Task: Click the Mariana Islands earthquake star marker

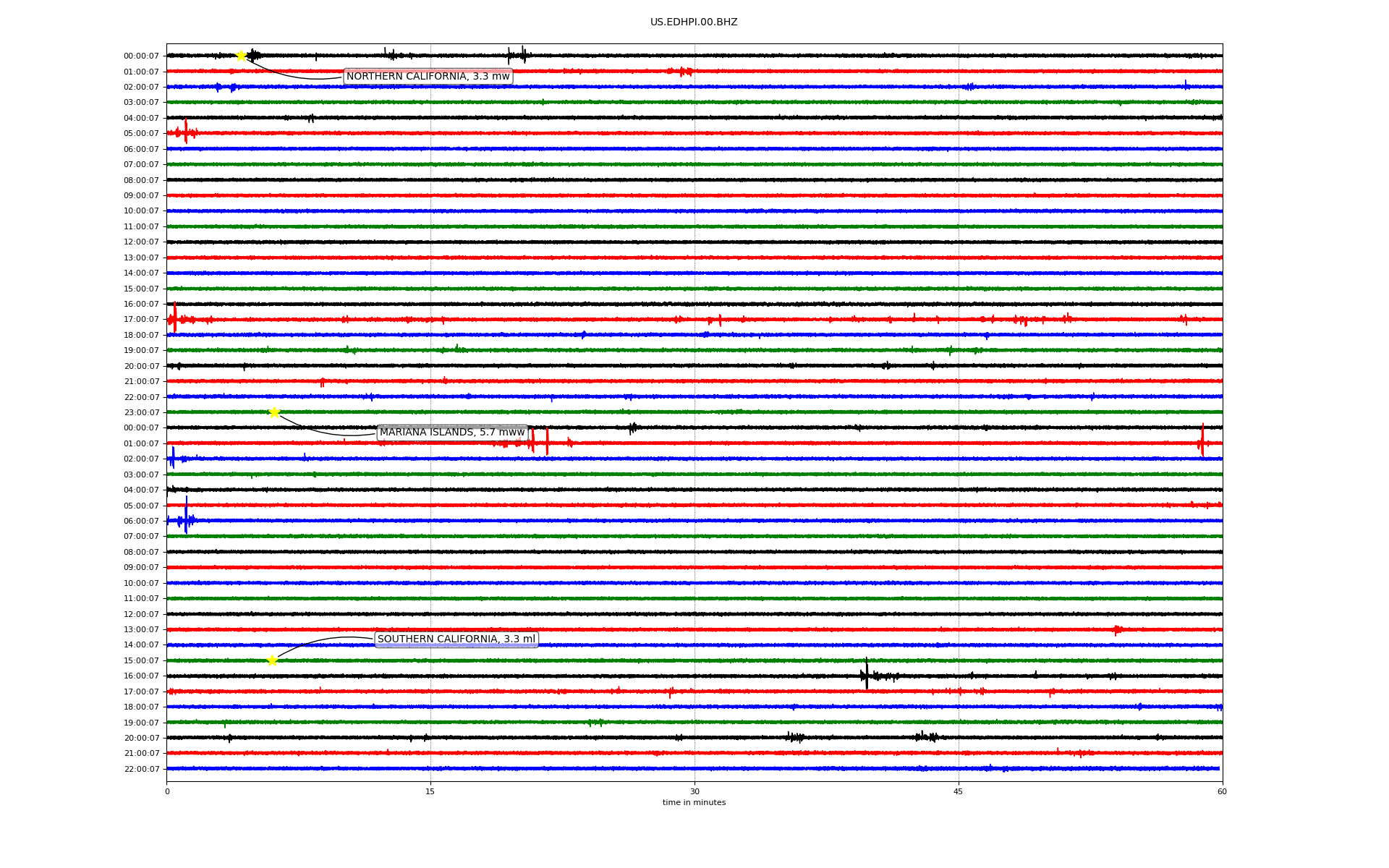Action: tap(274, 412)
